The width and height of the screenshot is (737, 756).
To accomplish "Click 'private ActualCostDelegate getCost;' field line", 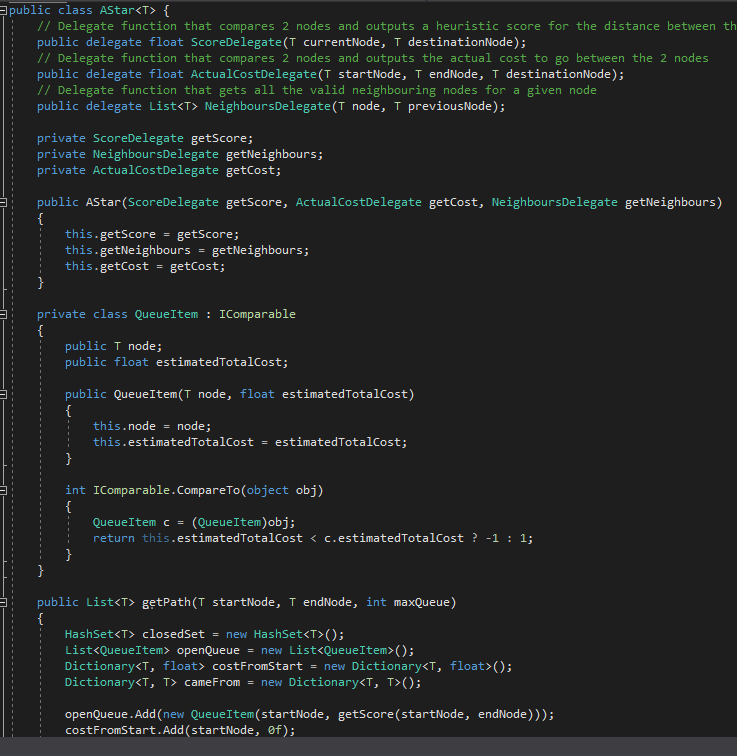I will (x=159, y=170).
